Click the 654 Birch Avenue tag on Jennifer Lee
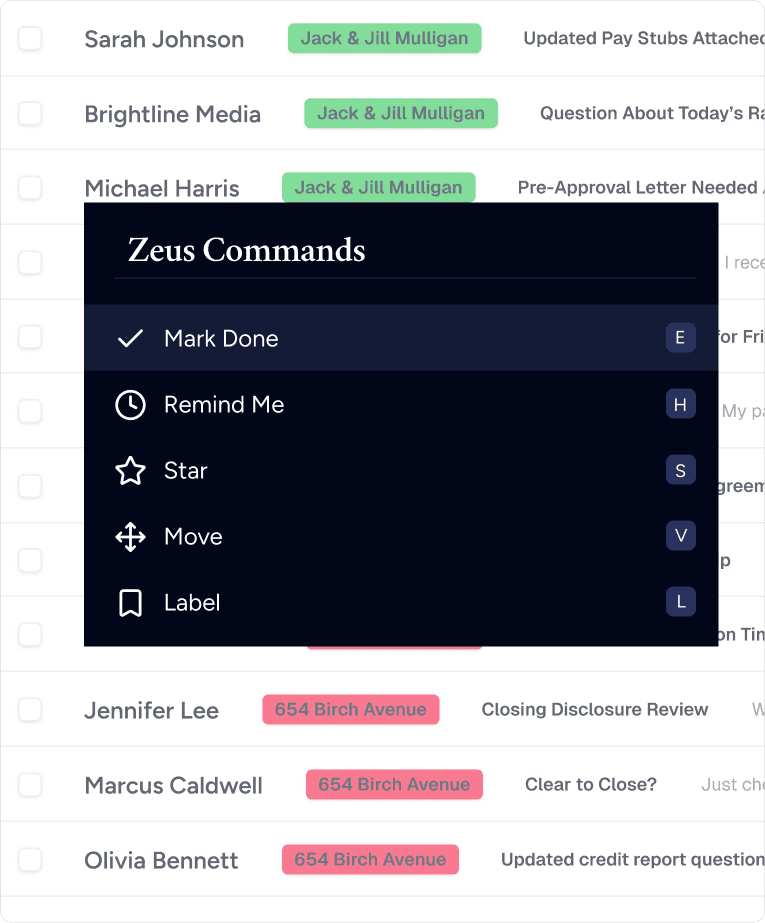Screen dimensions: 765x923 [350, 709]
